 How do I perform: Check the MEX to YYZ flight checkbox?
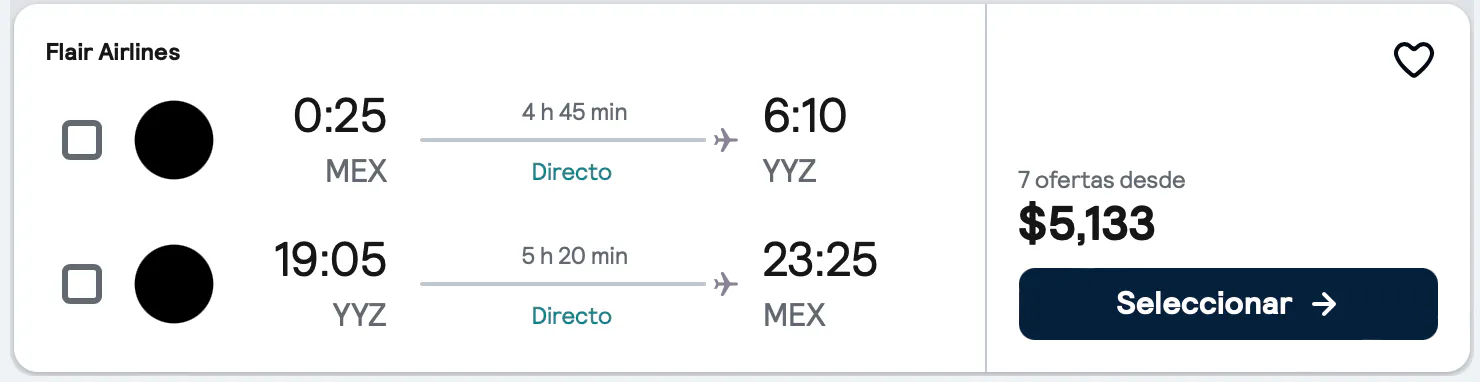(x=82, y=140)
